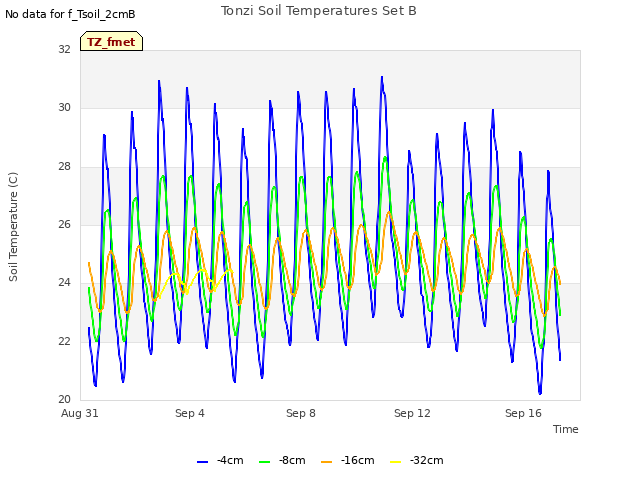Click the 20 y-axis tick label
The image size is (640, 480).
click(64, 400)
